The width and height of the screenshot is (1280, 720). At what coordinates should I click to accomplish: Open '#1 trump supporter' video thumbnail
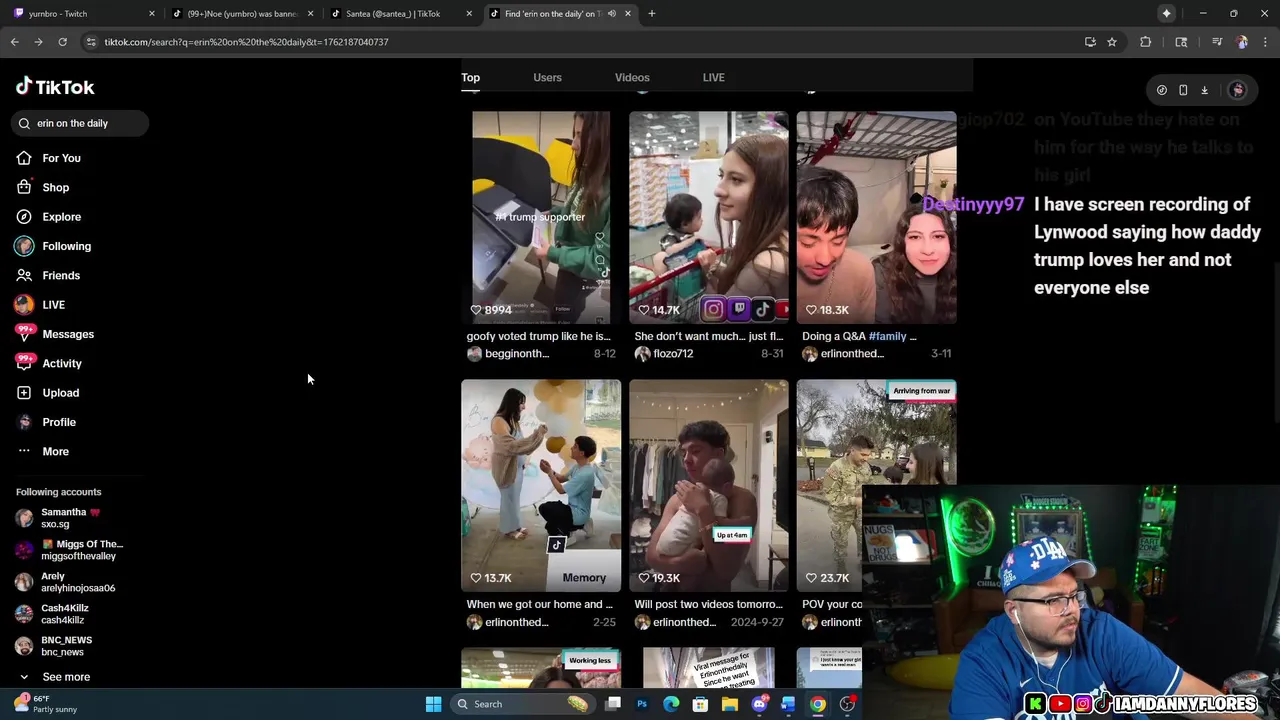[x=541, y=217]
